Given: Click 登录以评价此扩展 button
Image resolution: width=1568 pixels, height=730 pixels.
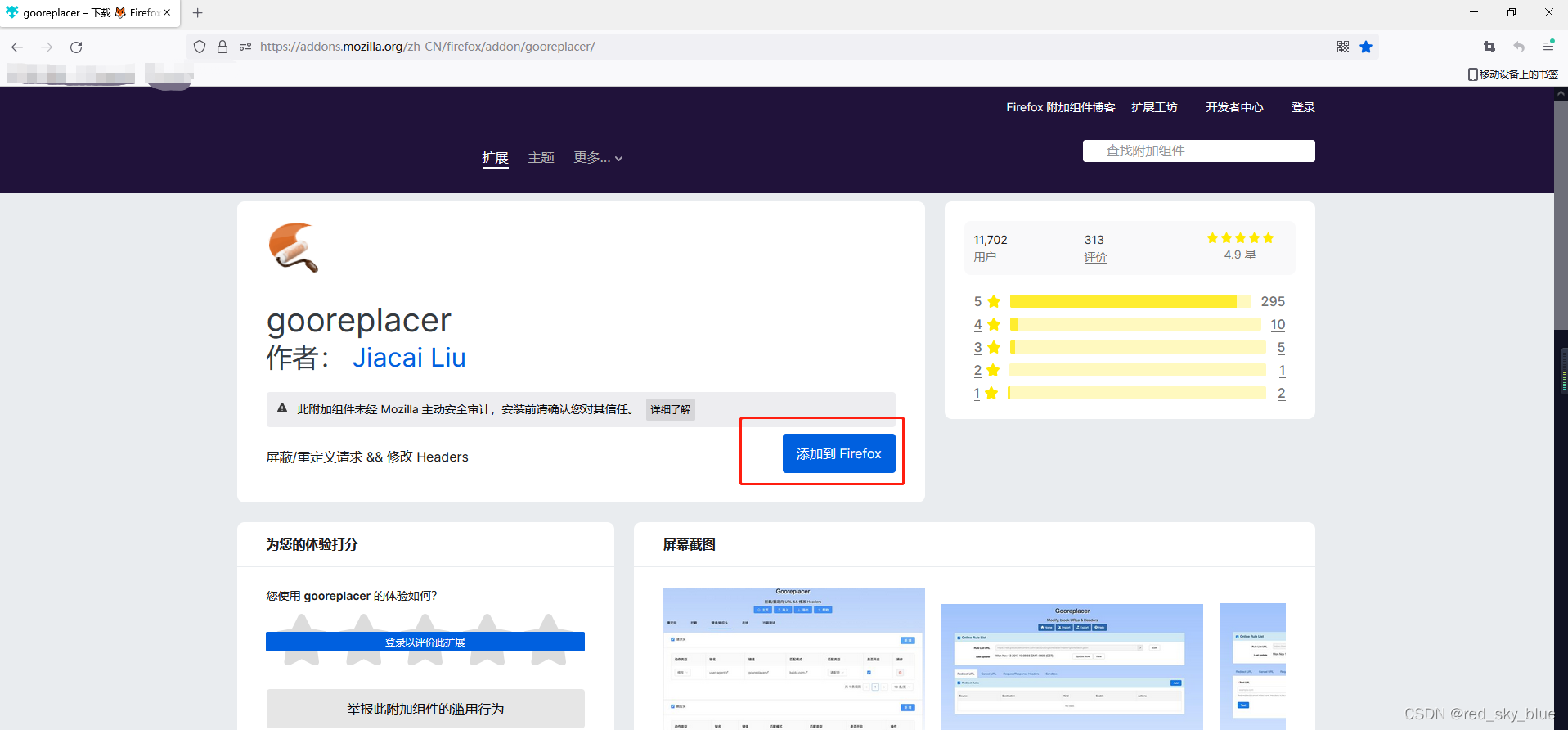Looking at the screenshot, I should [x=425, y=642].
